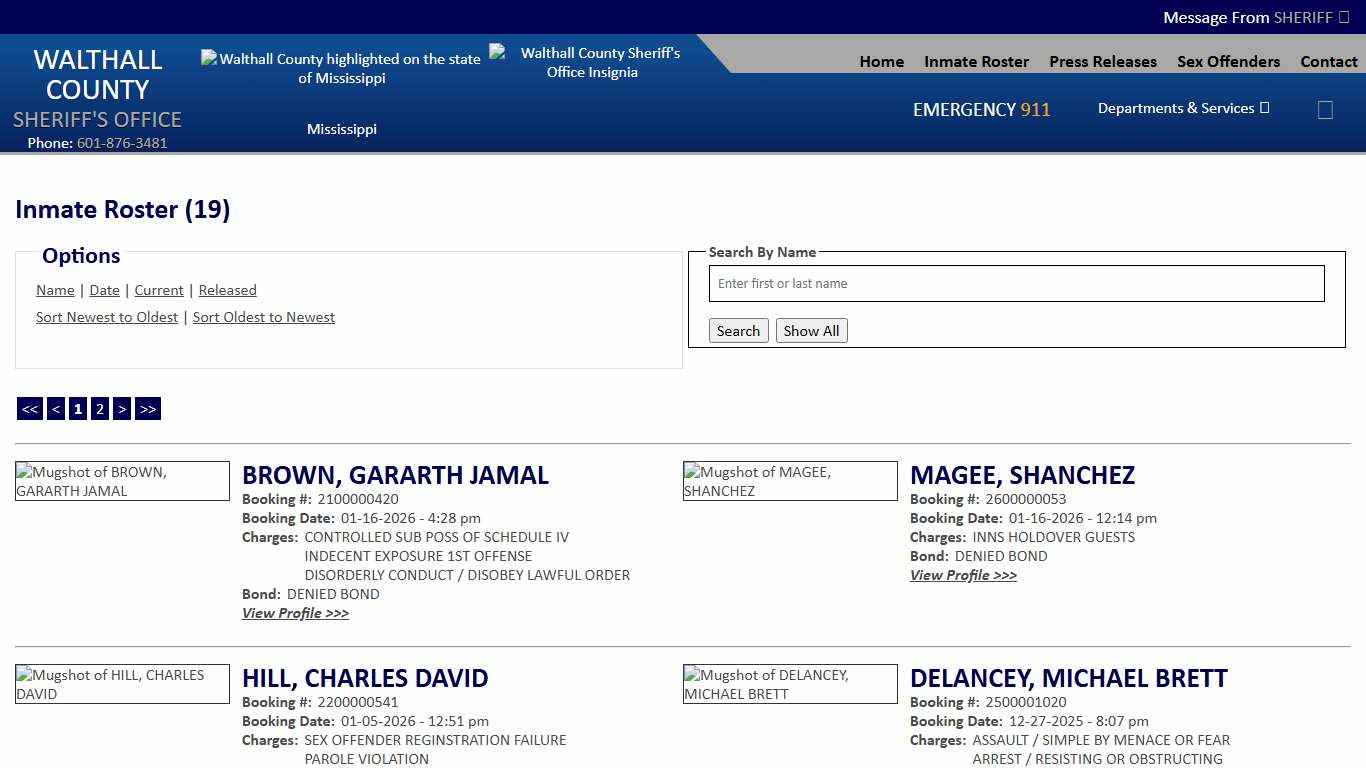Screen dimensions: 1366x768
Task: Click the EMERGENCY 911 banner
Action: pos(981,110)
